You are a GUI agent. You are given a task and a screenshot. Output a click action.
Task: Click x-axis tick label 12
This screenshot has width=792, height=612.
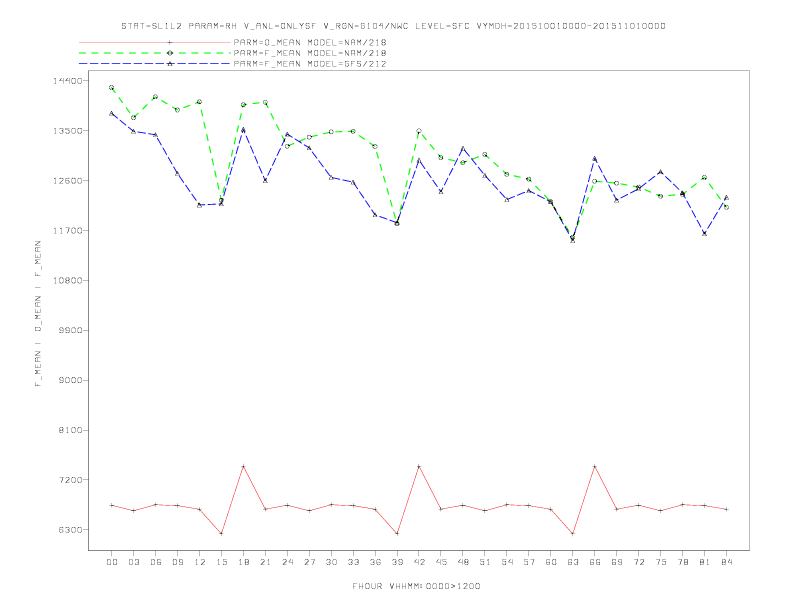click(x=200, y=562)
